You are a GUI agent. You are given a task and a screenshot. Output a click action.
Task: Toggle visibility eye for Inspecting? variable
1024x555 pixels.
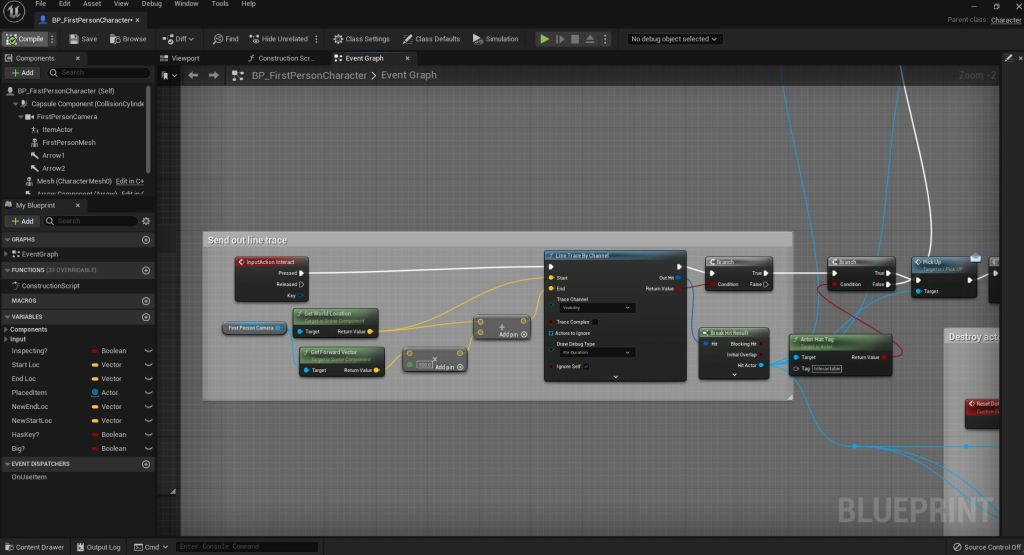(x=148, y=351)
